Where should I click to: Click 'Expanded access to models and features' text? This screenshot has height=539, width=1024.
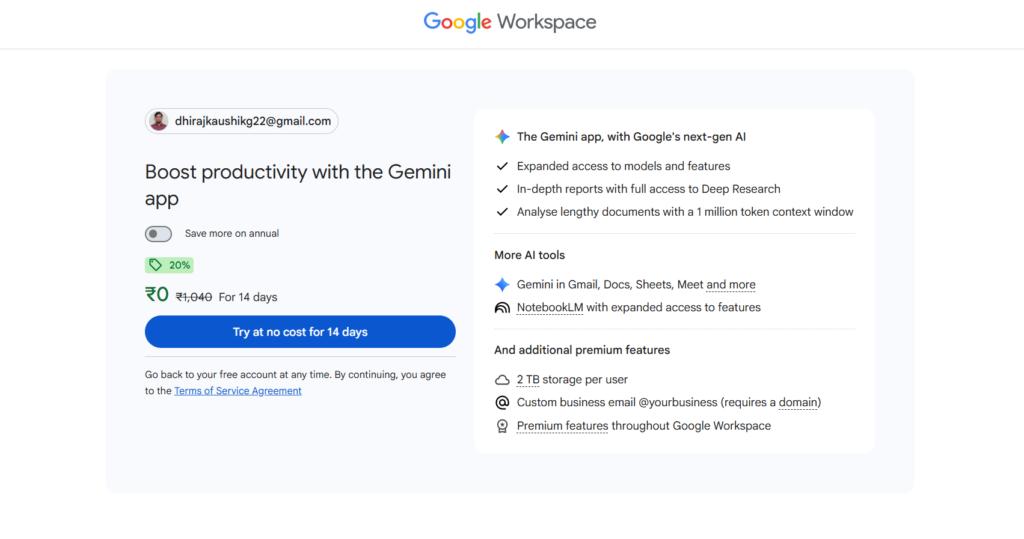click(624, 166)
